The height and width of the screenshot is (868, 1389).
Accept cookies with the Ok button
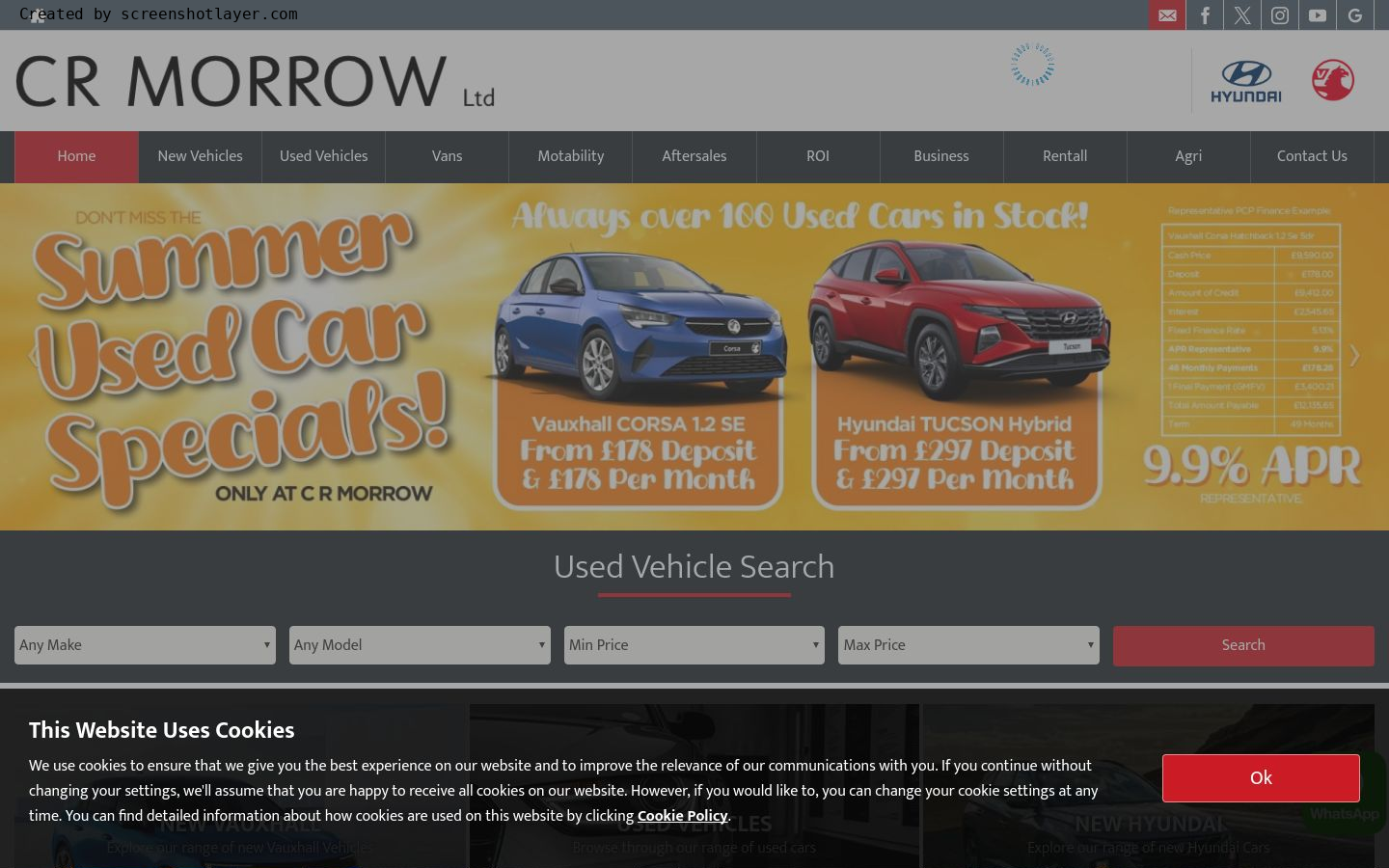pyautogui.click(x=1261, y=778)
